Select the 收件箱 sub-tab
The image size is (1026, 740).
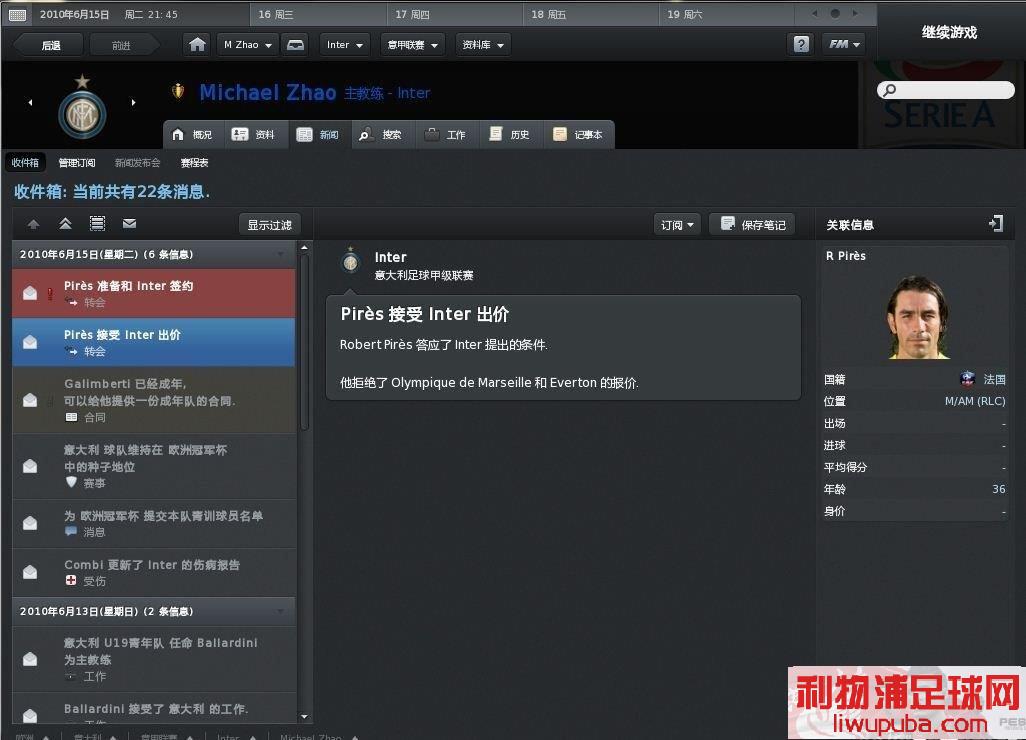click(26, 162)
